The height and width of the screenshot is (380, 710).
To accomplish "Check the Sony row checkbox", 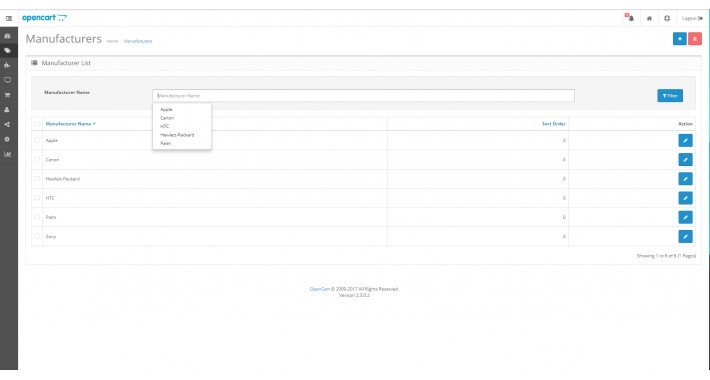I will click(37, 236).
